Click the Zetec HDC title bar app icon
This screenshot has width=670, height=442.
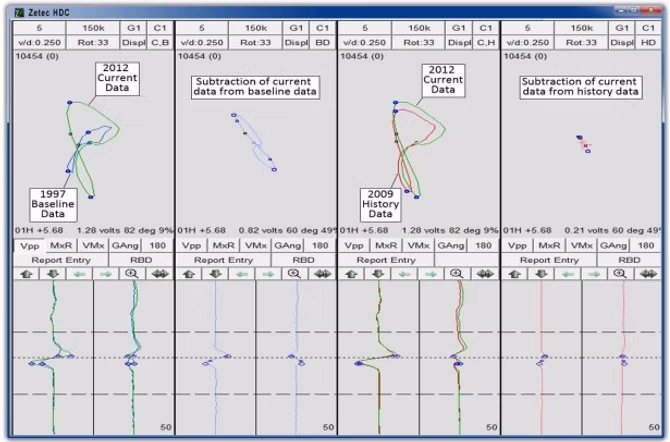19,12
